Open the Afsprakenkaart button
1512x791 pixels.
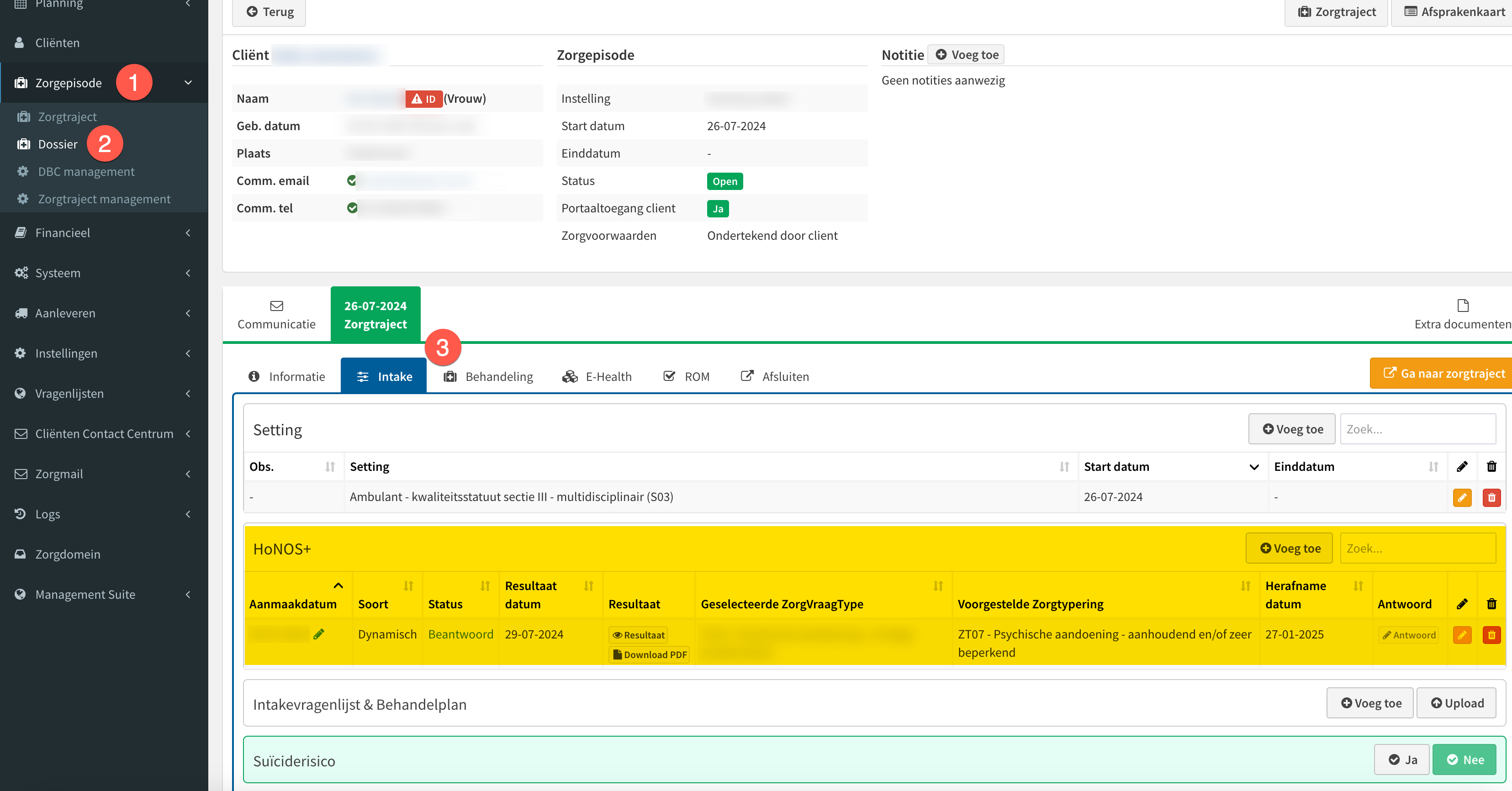(1452, 12)
